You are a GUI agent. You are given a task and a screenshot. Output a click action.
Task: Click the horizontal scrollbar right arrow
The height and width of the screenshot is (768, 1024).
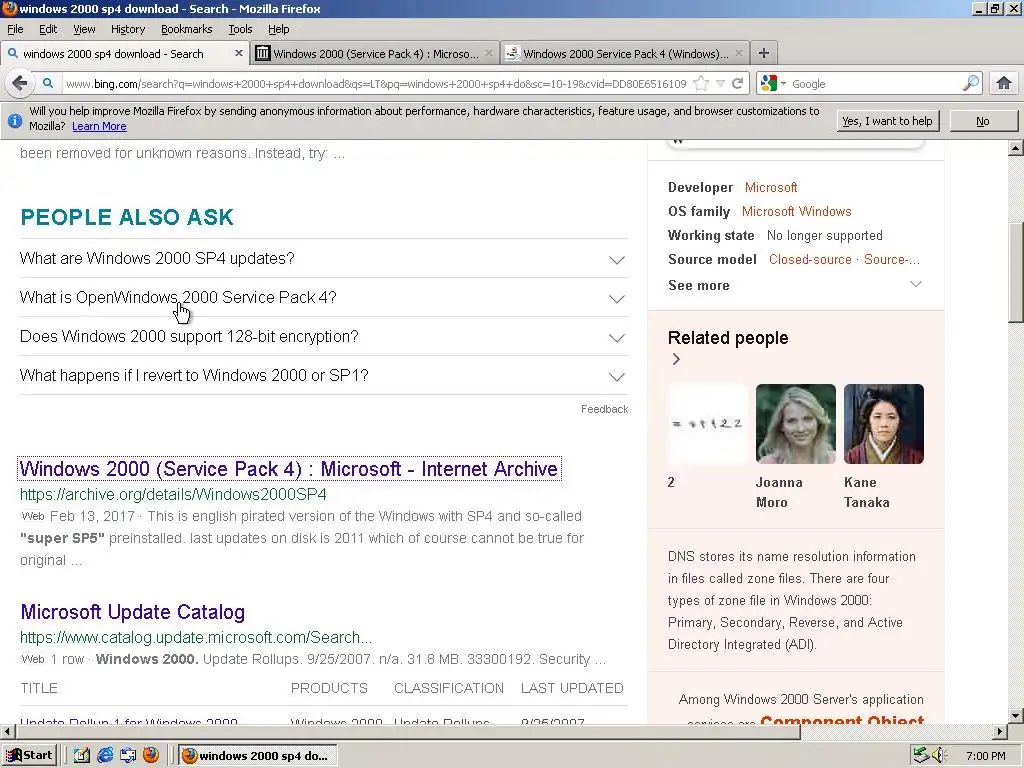pyautogui.click(x=1000, y=731)
